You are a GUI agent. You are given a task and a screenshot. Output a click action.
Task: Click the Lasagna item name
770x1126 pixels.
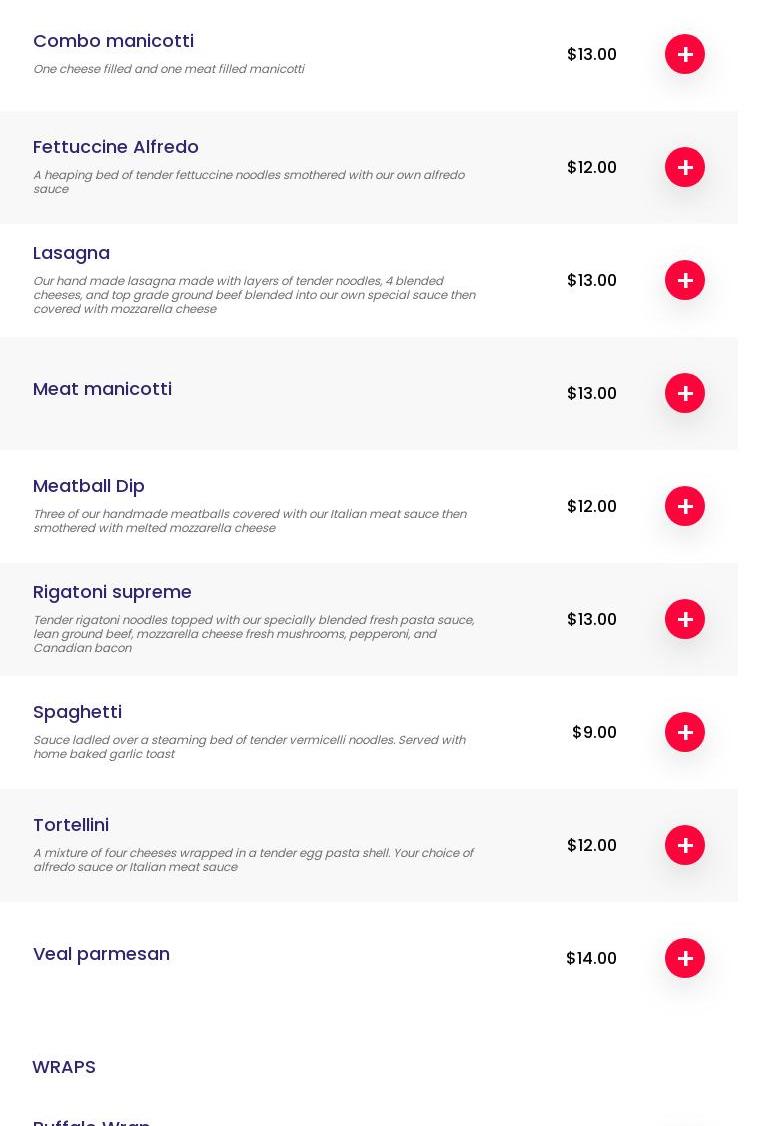[x=71, y=253]
